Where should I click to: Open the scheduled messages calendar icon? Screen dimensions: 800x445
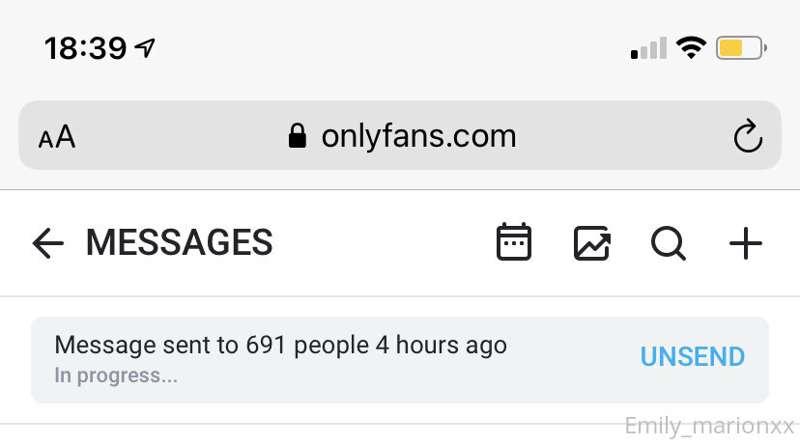click(x=514, y=242)
